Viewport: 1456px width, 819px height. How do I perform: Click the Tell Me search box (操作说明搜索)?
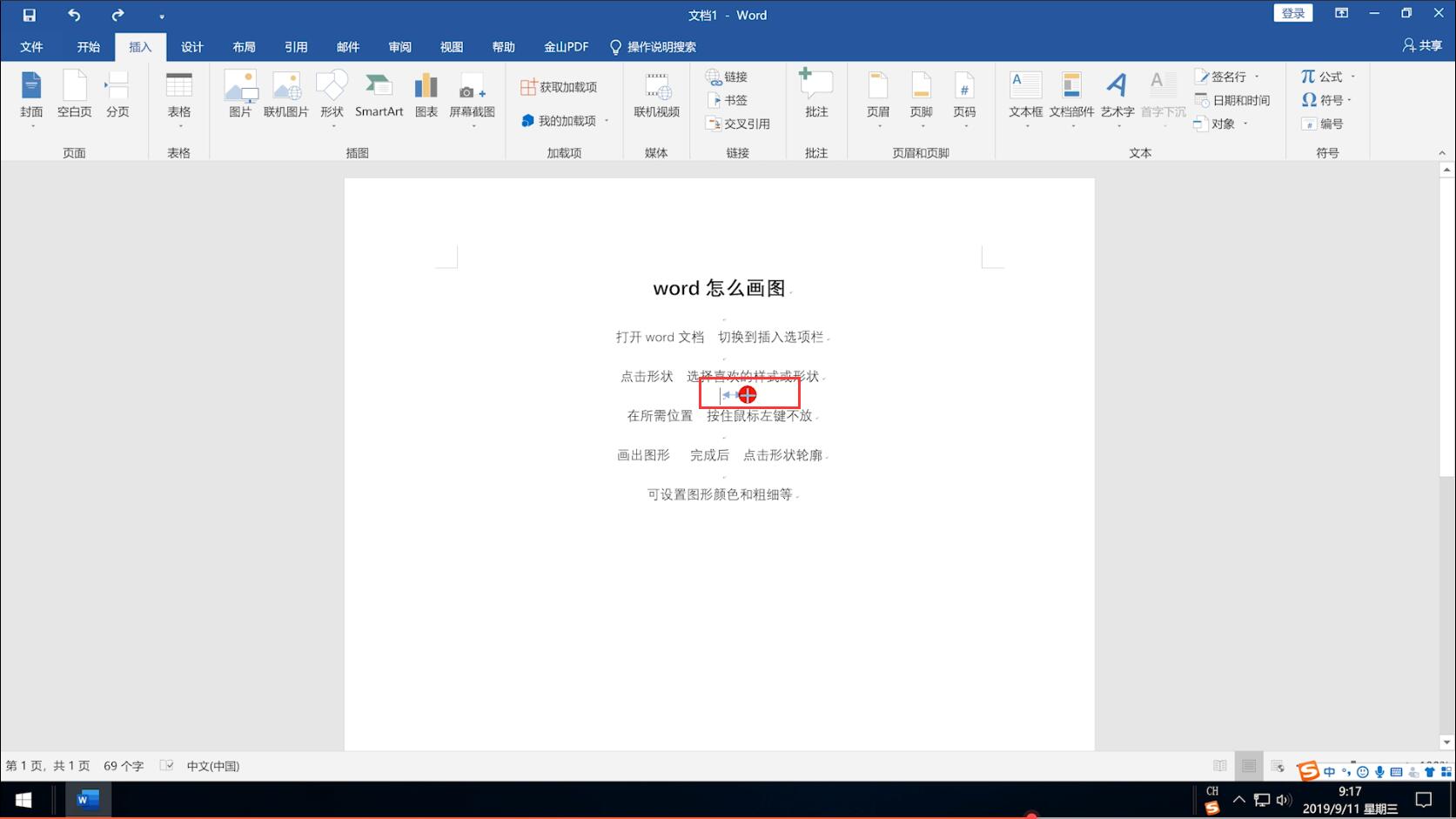653,47
